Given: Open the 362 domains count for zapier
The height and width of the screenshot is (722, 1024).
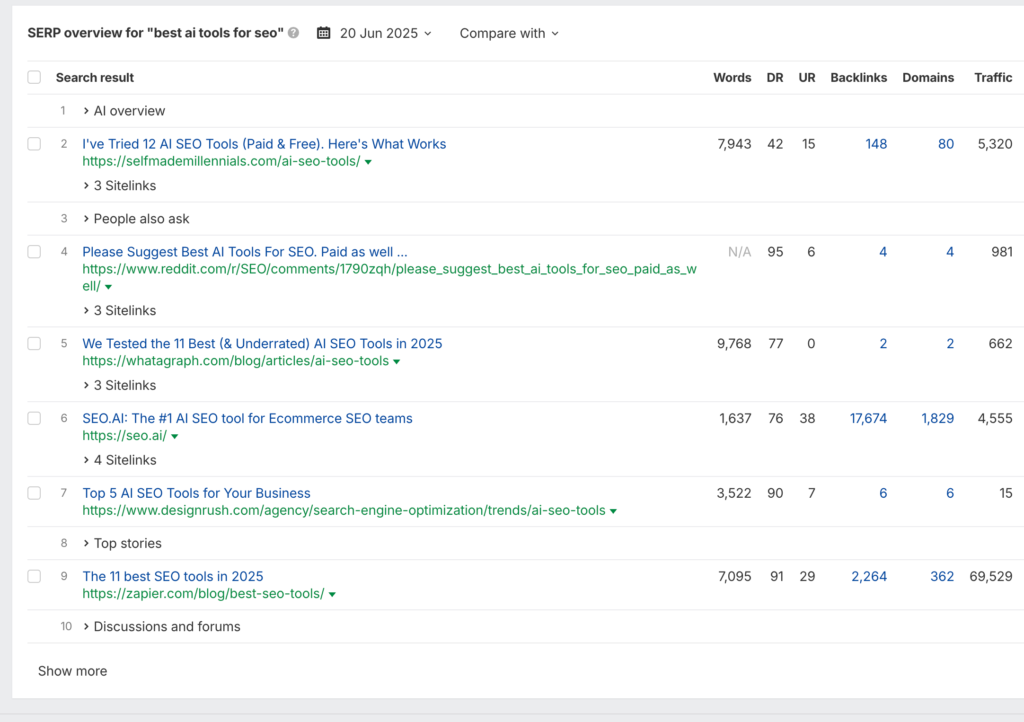Looking at the screenshot, I should [x=942, y=576].
